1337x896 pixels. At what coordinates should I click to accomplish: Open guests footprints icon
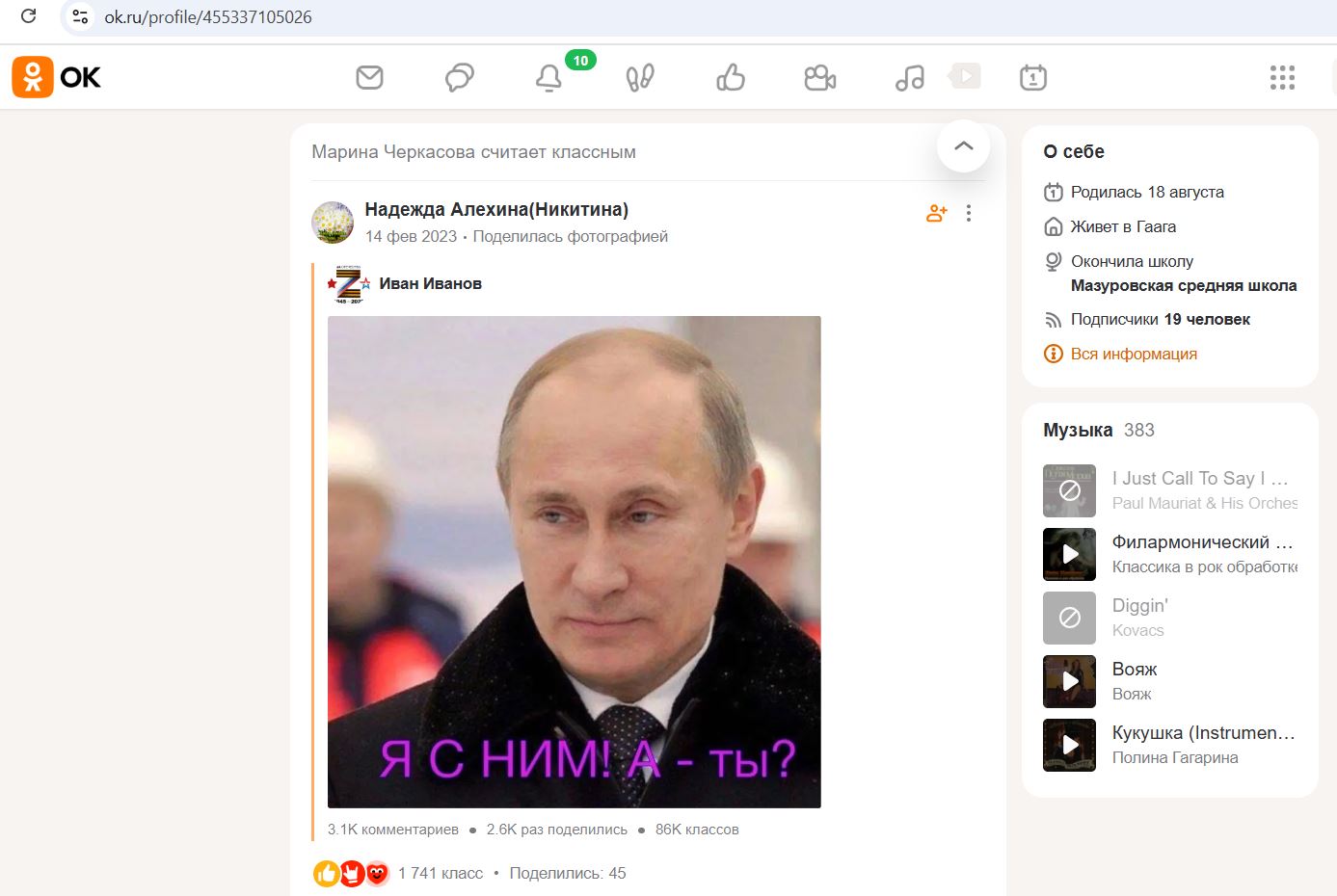click(640, 77)
